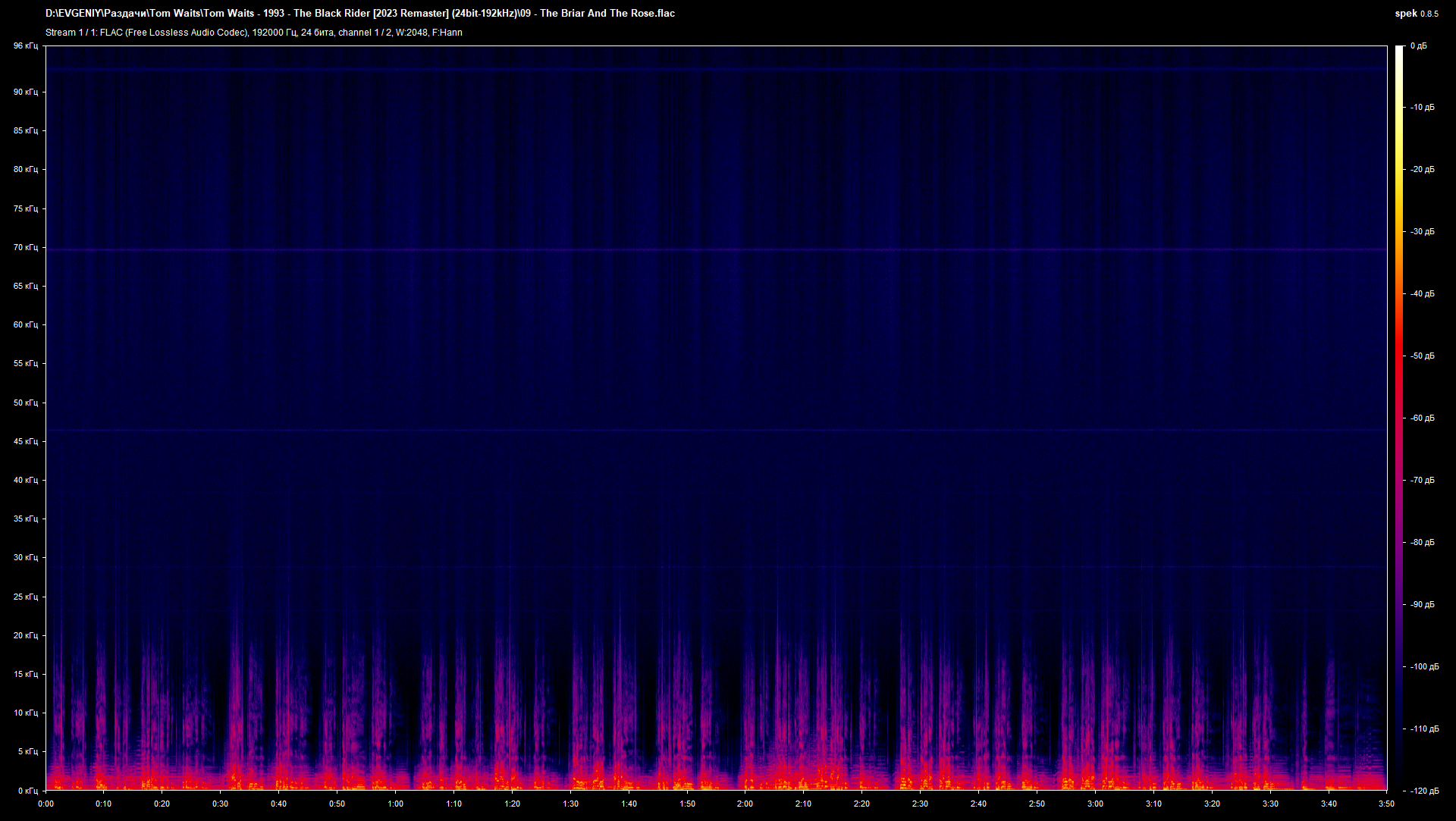Viewport: 1456px width, 821px height.
Task: Click the 0:00 time axis label
Action: pos(45,804)
